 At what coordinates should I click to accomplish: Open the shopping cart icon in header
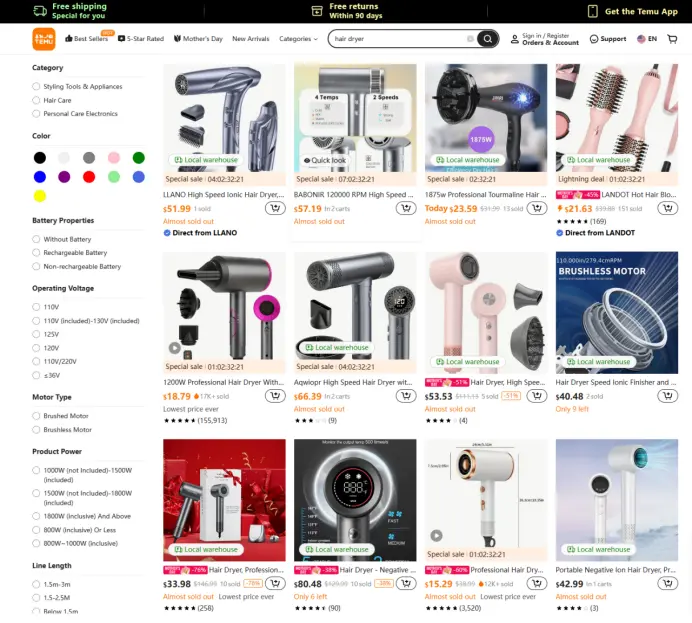(x=672, y=39)
